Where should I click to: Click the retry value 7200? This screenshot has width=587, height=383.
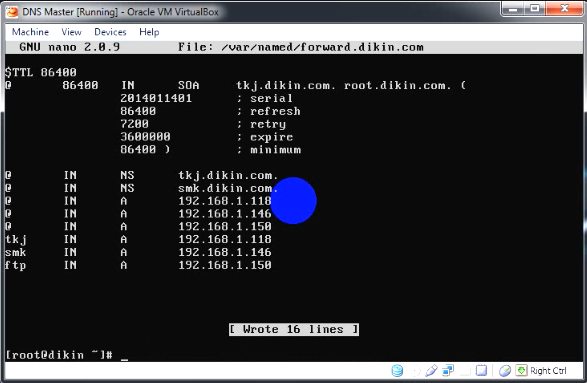point(134,124)
